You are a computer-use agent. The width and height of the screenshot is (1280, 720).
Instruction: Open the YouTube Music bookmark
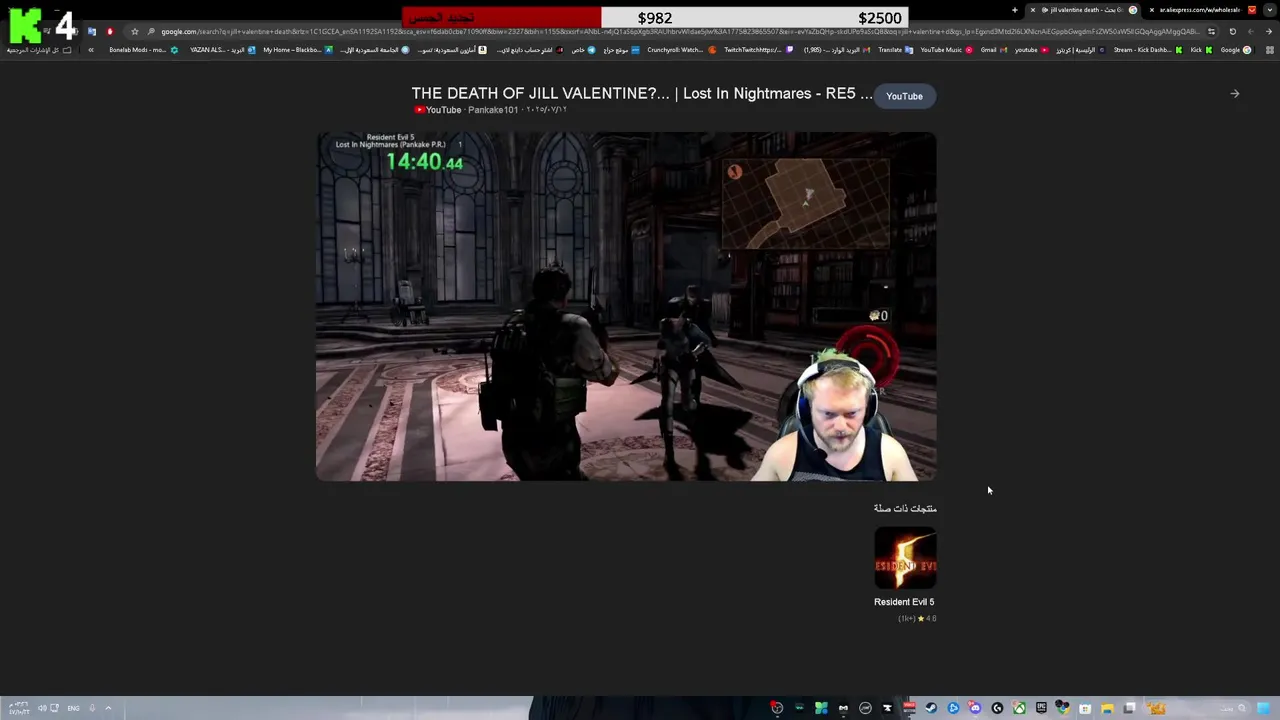946,50
